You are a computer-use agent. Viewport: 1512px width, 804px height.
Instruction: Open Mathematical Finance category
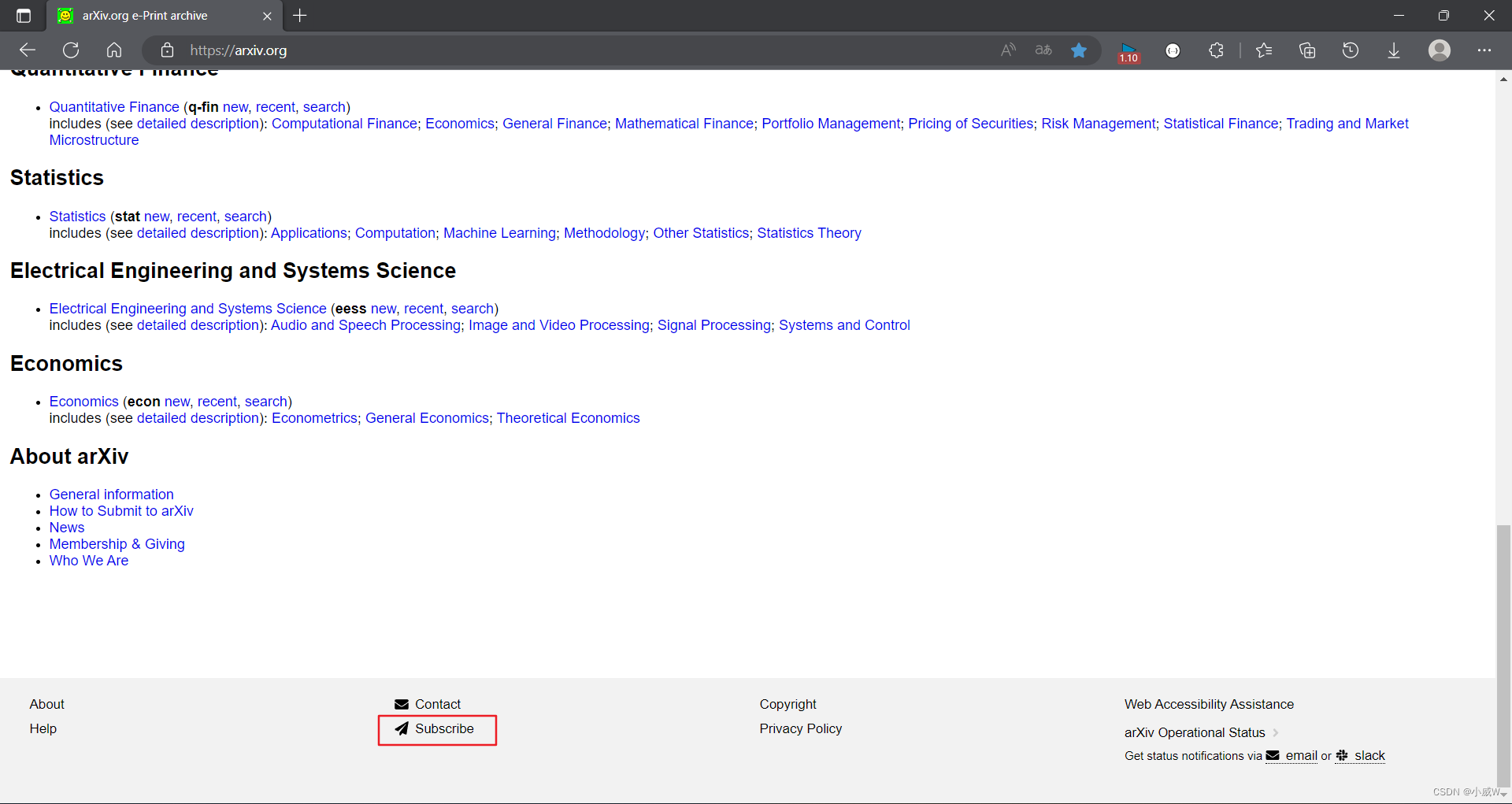click(684, 124)
